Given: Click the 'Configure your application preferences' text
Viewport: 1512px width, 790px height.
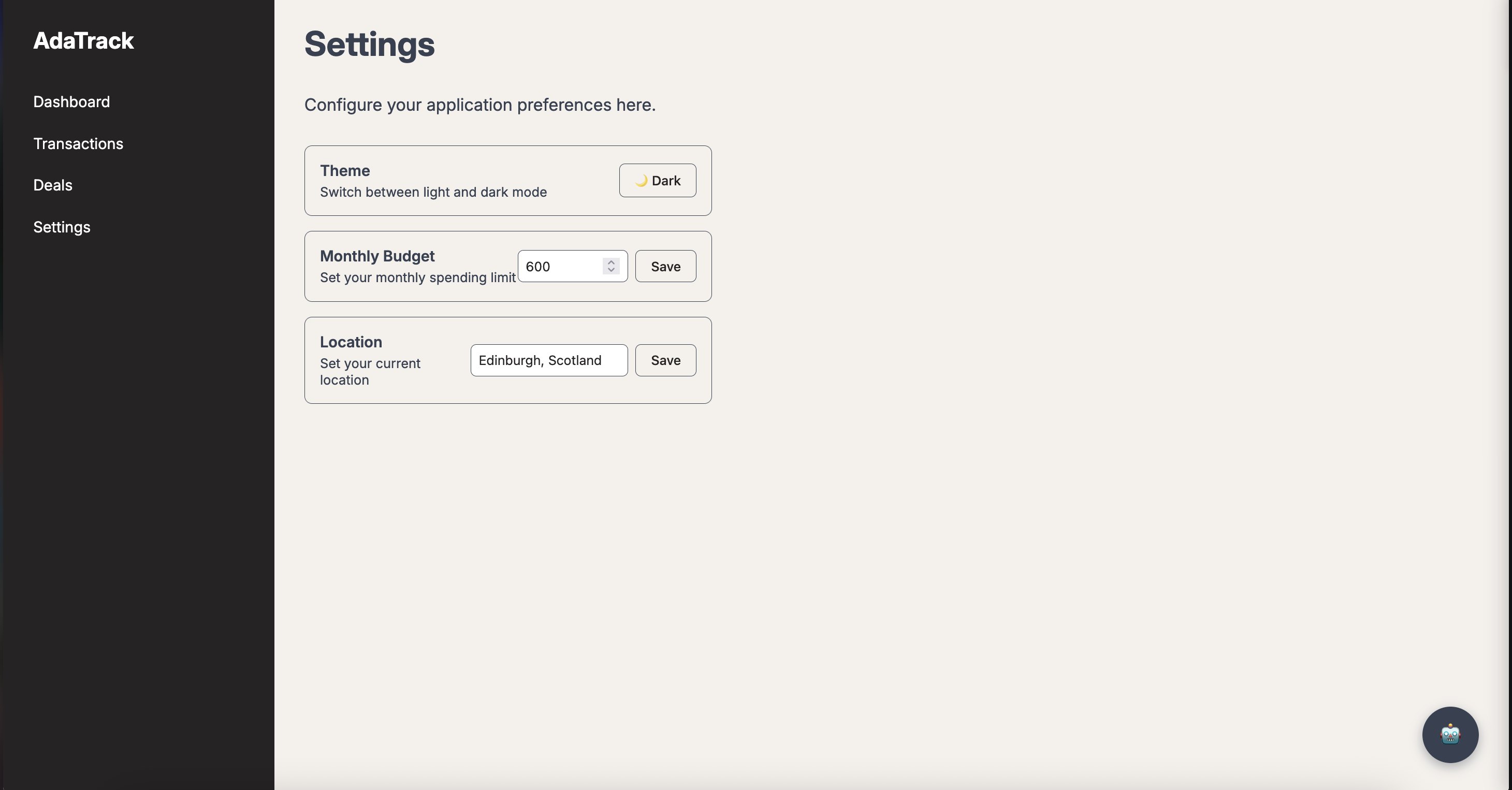Looking at the screenshot, I should click(479, 105).
